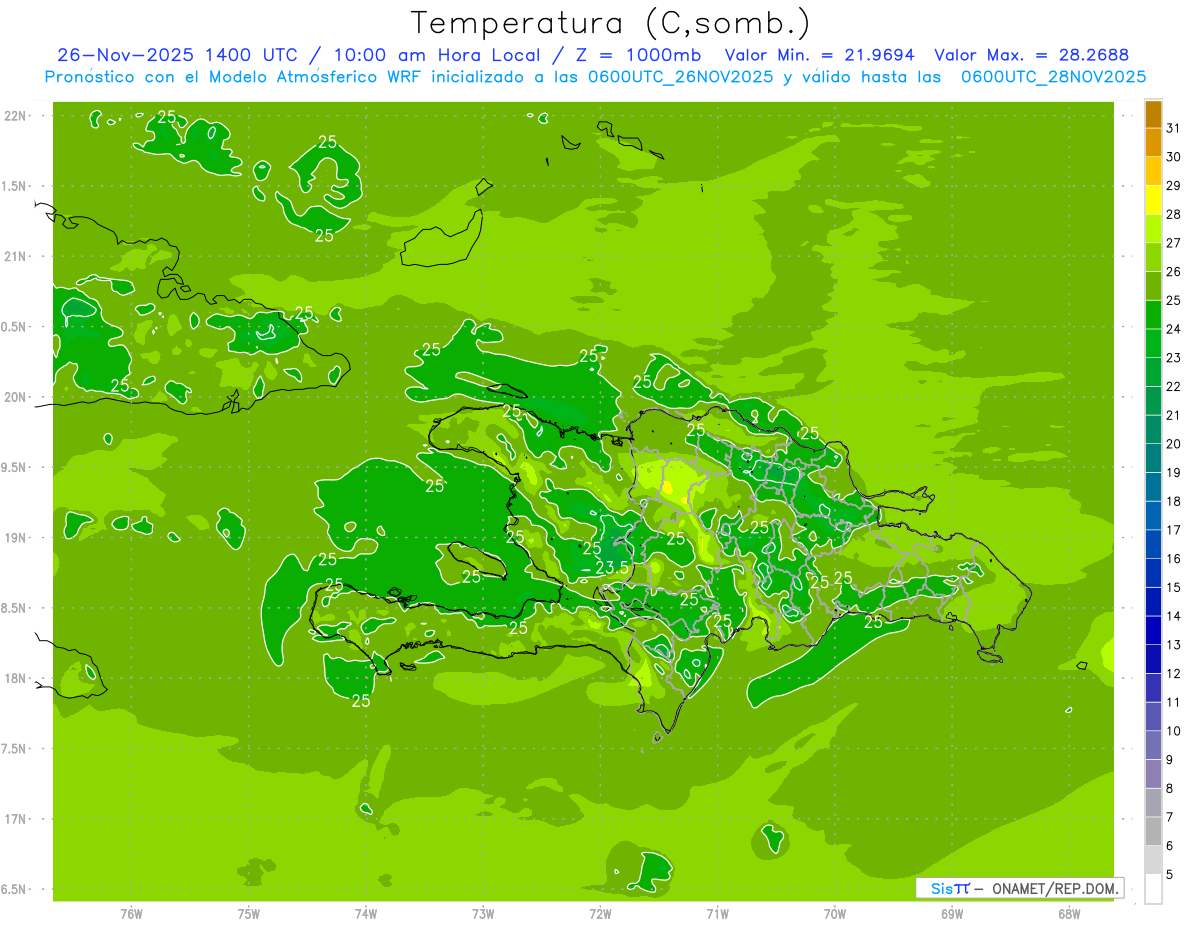1200x927 pixels.
Task: Click the color bar segment between 25 and 26
Action: pos(1153,286)
